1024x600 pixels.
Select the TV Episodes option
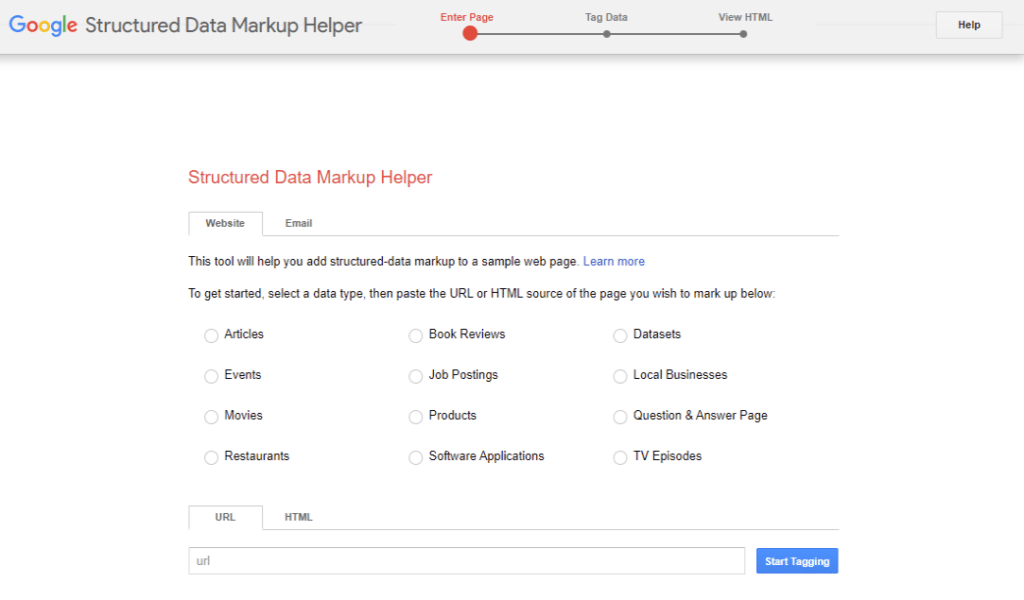pyautogui.click(x=620, y=457)
